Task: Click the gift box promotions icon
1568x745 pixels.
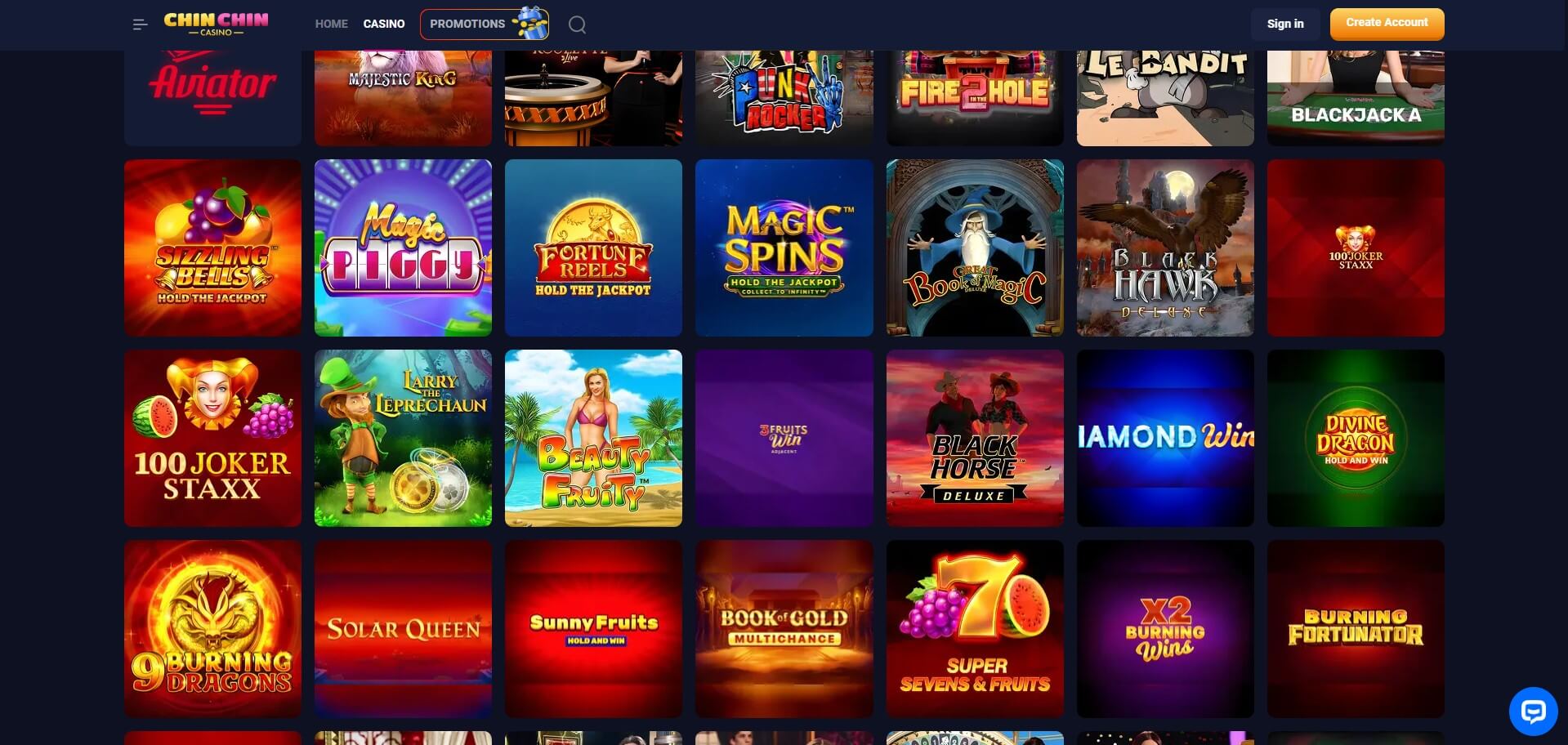Action: (530, 24)
